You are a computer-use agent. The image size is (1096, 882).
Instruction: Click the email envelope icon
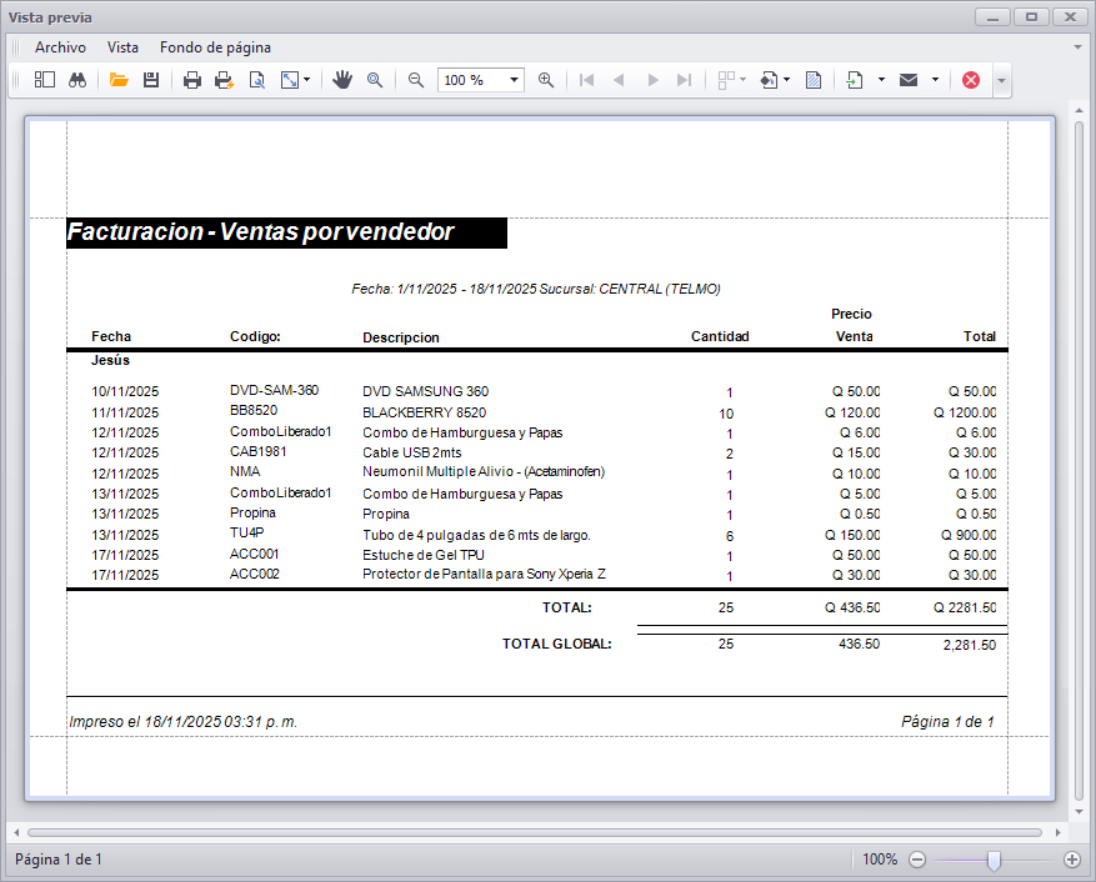[x=907, y=80]
